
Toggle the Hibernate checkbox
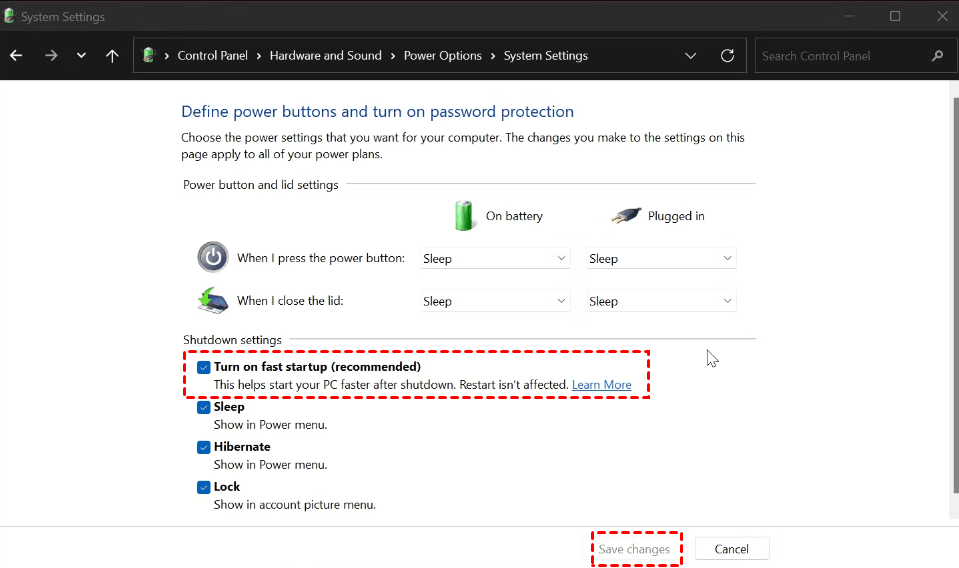(x=204, y=447)
